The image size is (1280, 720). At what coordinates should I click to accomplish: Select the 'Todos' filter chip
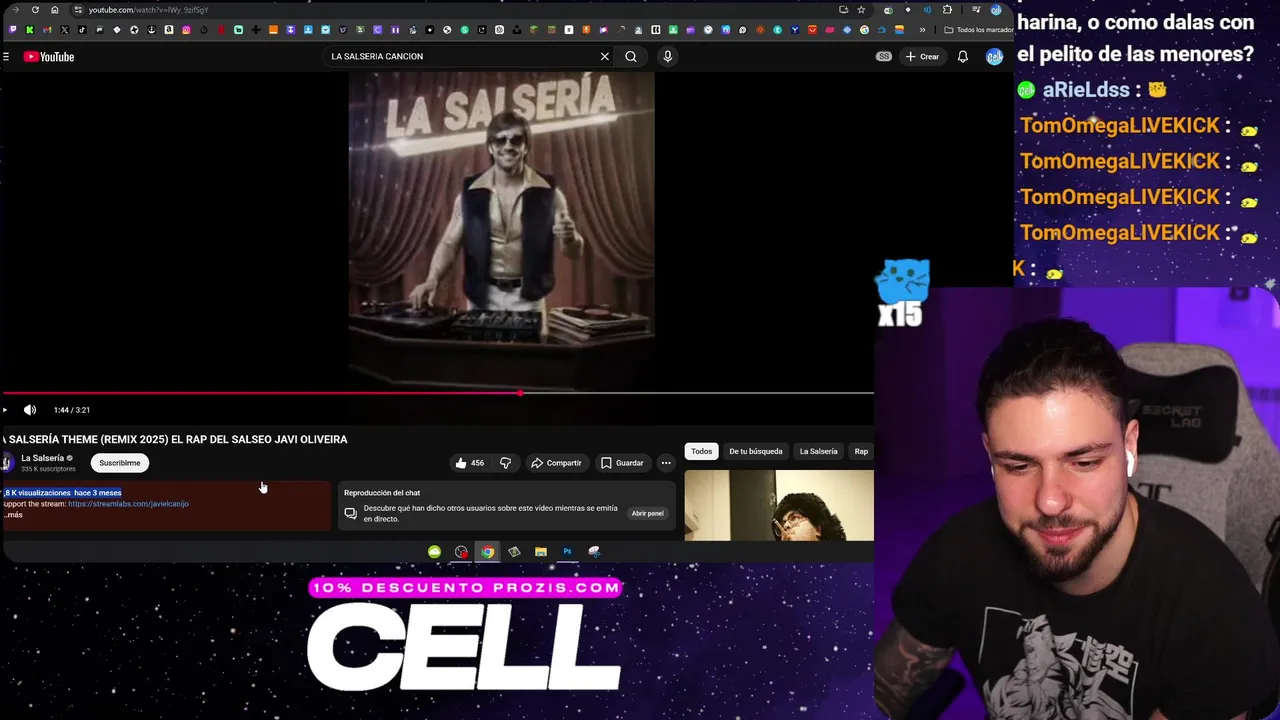point(702,451)
